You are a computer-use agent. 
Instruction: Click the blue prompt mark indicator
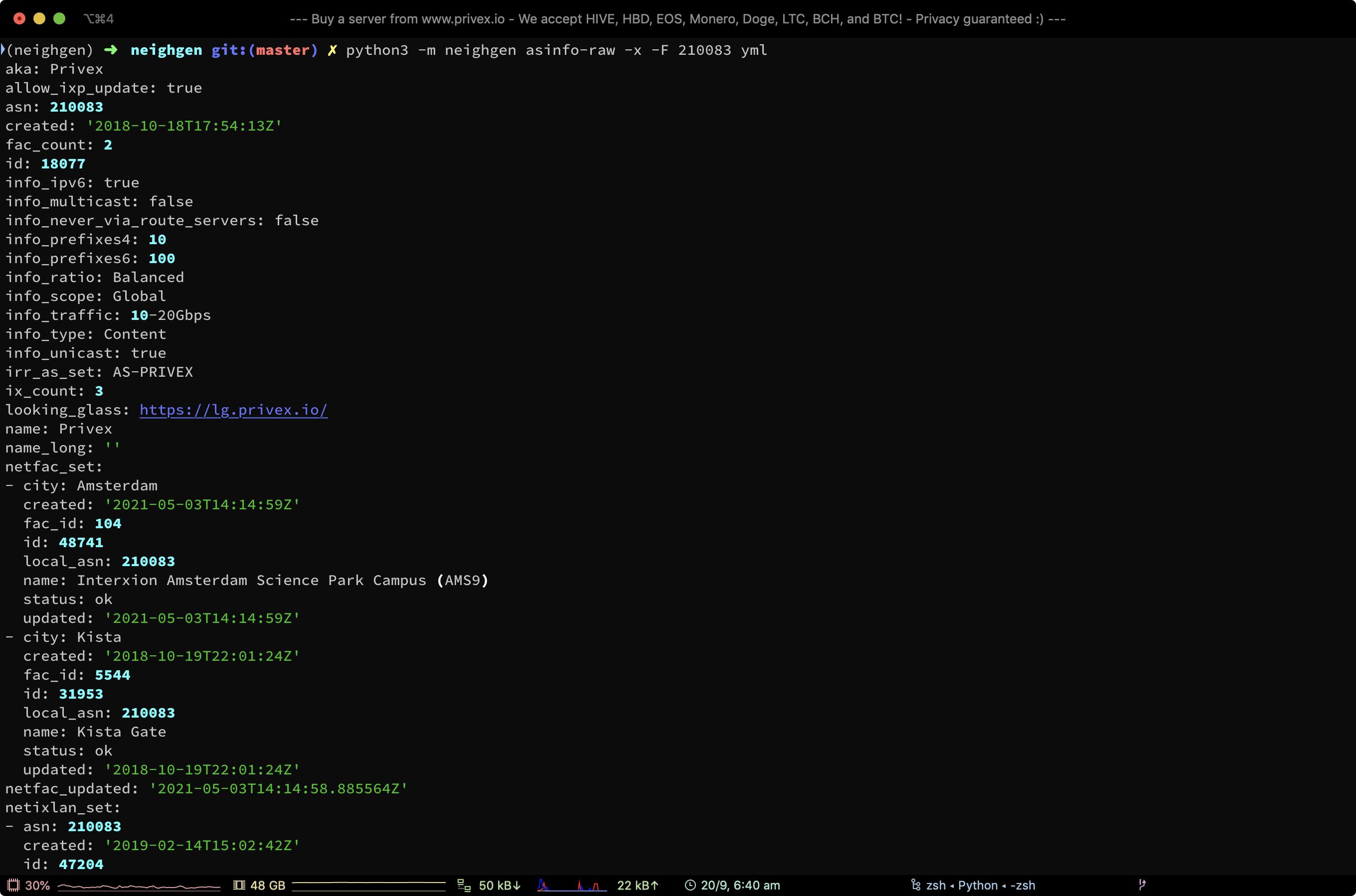(x=3, y=49)
